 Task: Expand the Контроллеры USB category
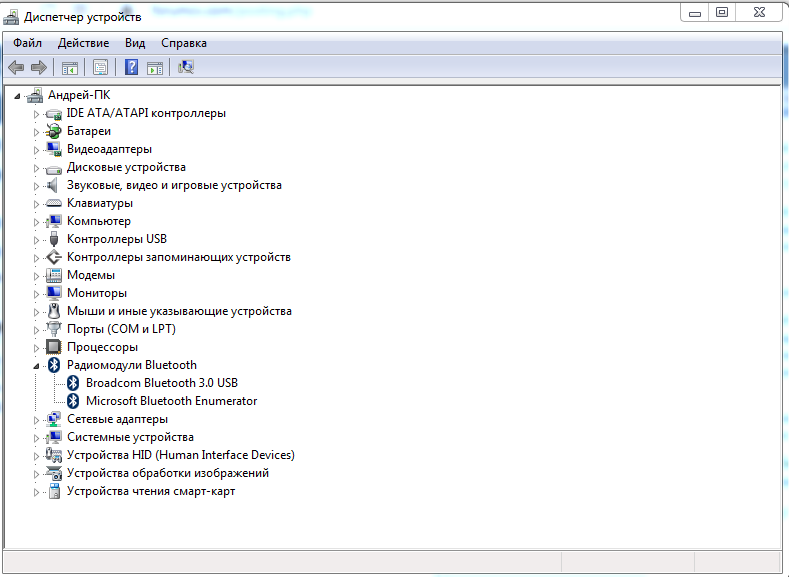[37, 239]
